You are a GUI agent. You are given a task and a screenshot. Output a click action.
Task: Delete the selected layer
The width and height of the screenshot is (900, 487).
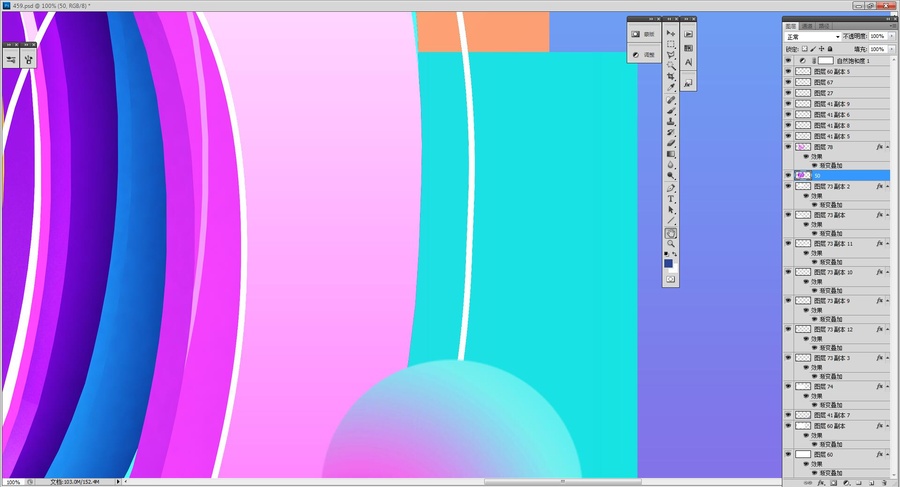click(884, 483)
